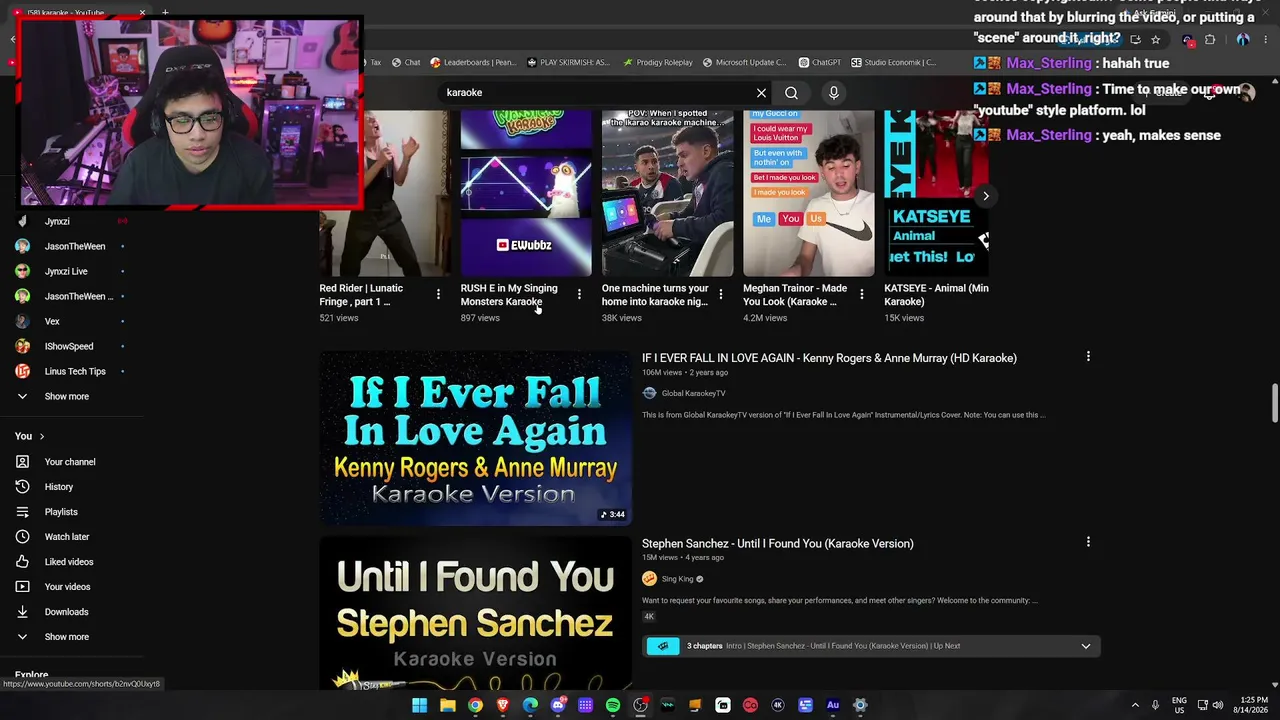The width and height of the screenshot is (1280, 720).
Task: Open the ChatGPT bookmark
Action: pyautogui.click(x=819, y=63)
